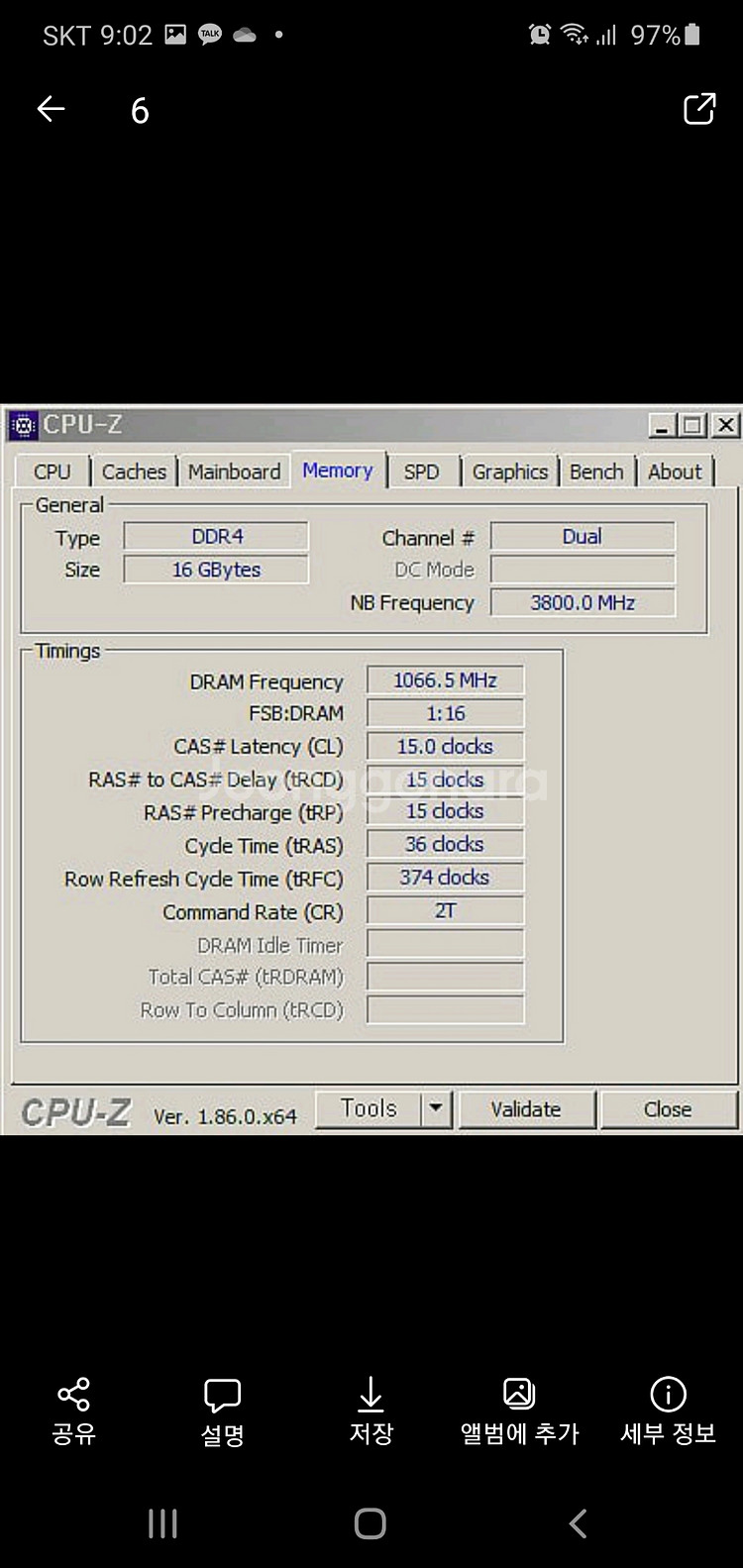Screen dimensions: 743x1568
Task: Click the Close button in CPU-Z
Action: tap(668, 1109)
